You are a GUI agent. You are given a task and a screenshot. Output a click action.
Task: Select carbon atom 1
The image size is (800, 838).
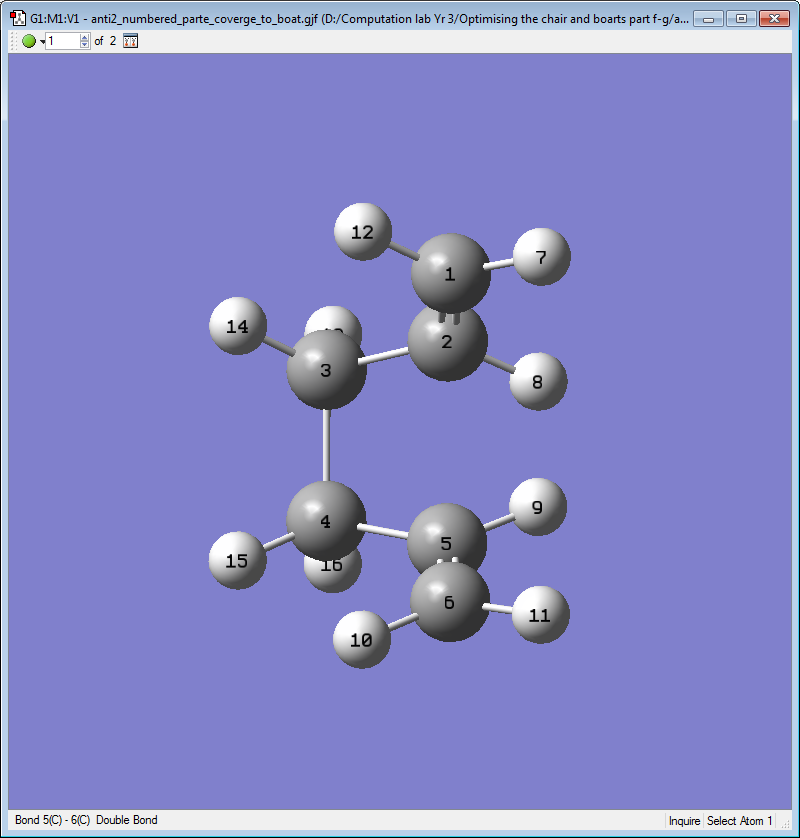click(451, 273)
